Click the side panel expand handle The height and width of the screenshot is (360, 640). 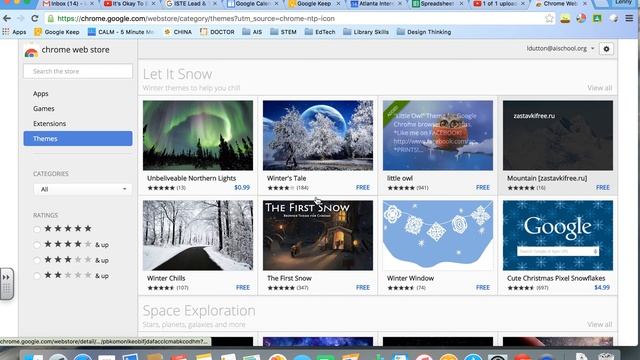click(x=7, y=284)
